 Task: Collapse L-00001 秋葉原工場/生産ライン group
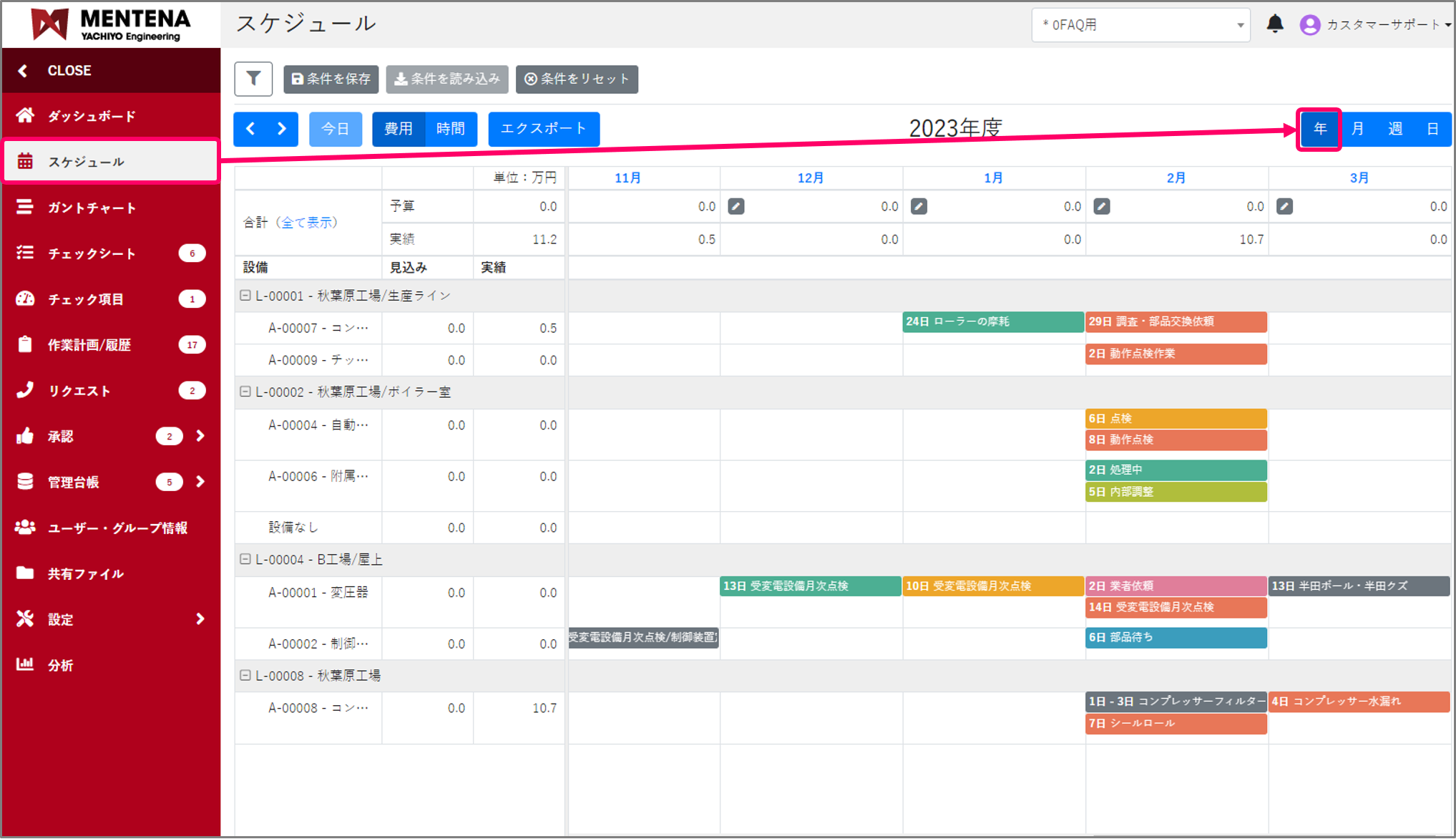pos(245,296)
